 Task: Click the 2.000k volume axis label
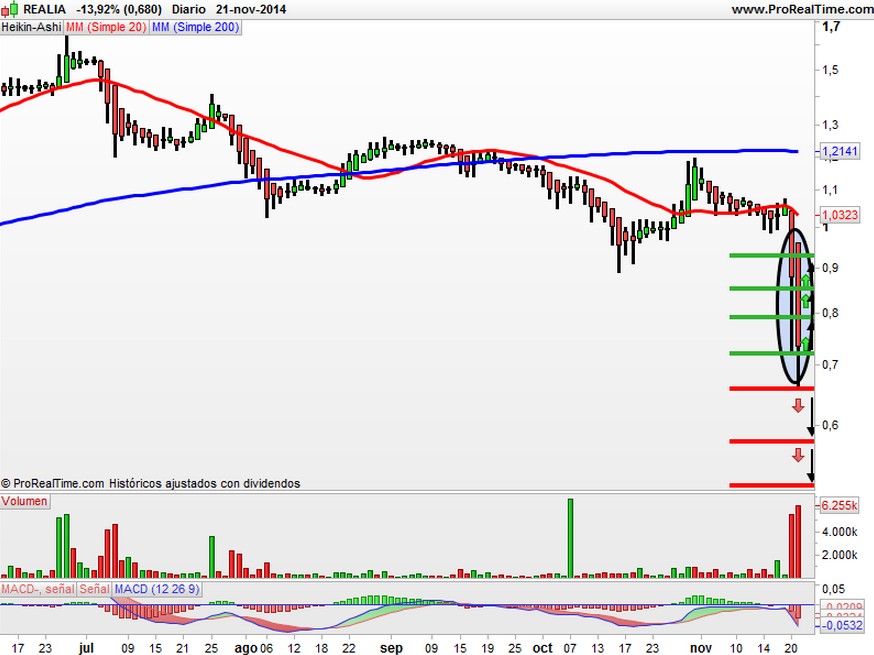click(x=839, y=555)
